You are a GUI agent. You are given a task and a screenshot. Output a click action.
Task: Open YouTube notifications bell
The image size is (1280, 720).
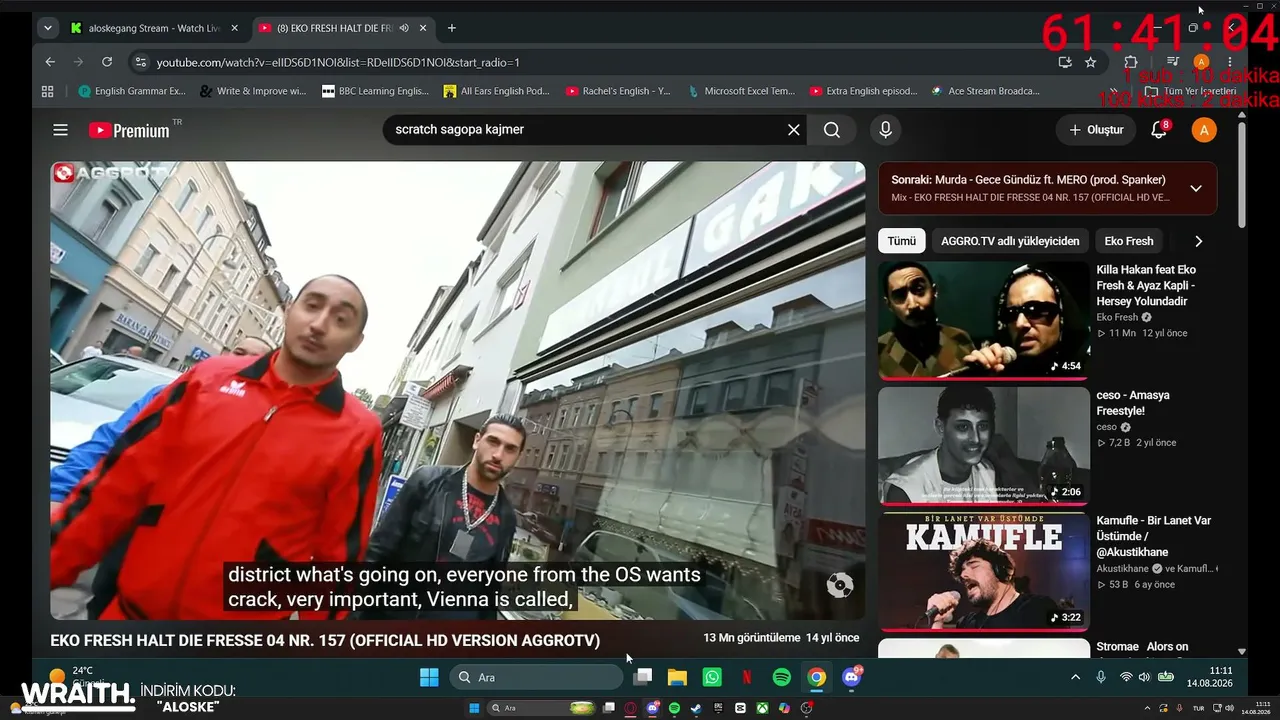[1160, 130]
